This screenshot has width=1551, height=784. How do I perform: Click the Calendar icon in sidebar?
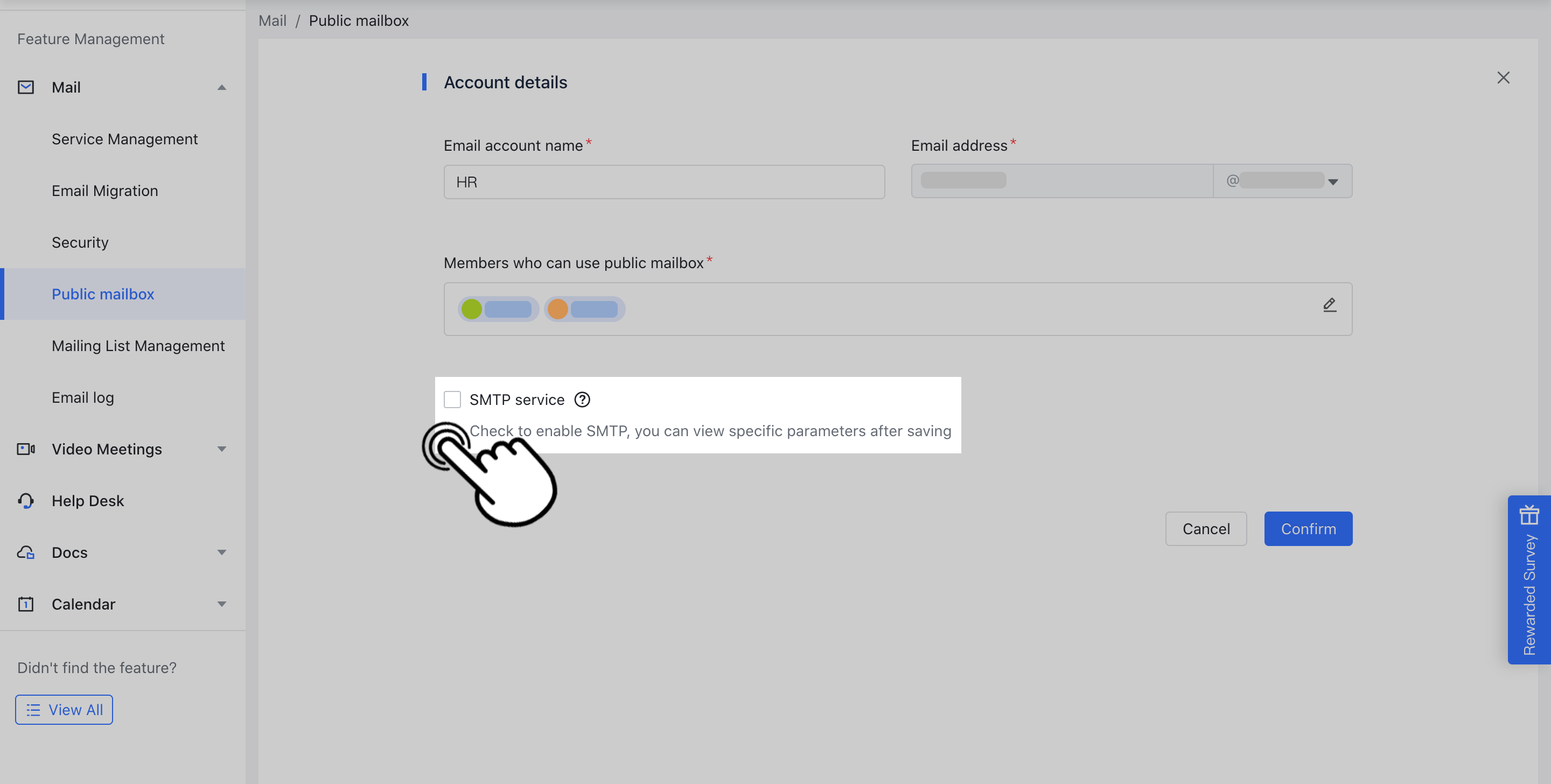point(25,604)
